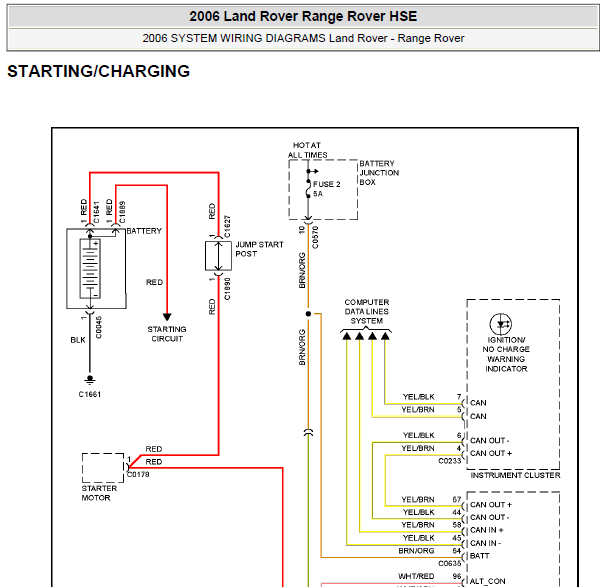The height and width of the screenshot is (587, 600).
Task: Click the YEL/BRN wire label at pin 5
Action: pos(418,409)
